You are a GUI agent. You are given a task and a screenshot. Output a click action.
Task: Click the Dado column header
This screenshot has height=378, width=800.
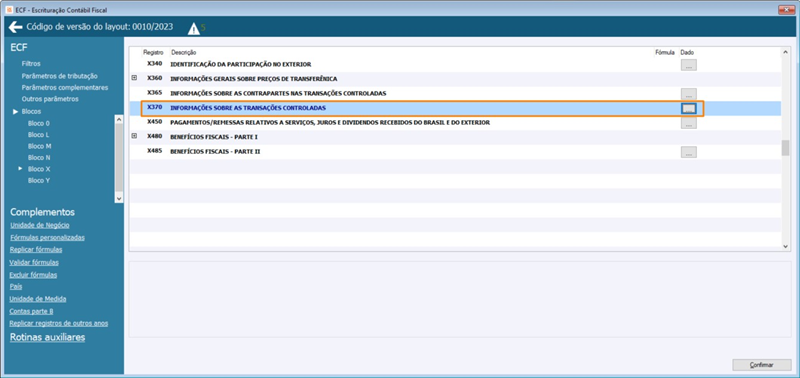[687, 53]
